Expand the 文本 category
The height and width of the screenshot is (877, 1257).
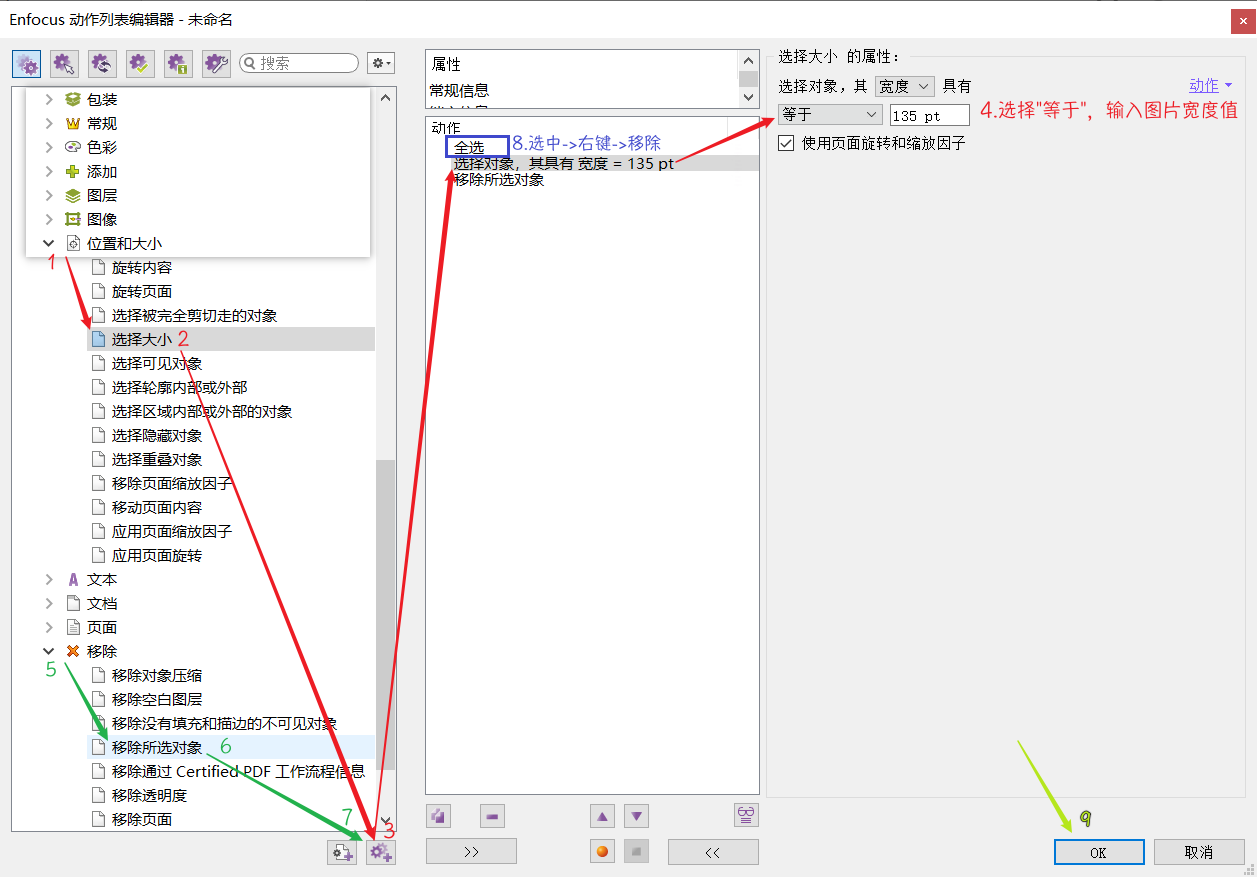pyautogui.click(x=49, y=579)
